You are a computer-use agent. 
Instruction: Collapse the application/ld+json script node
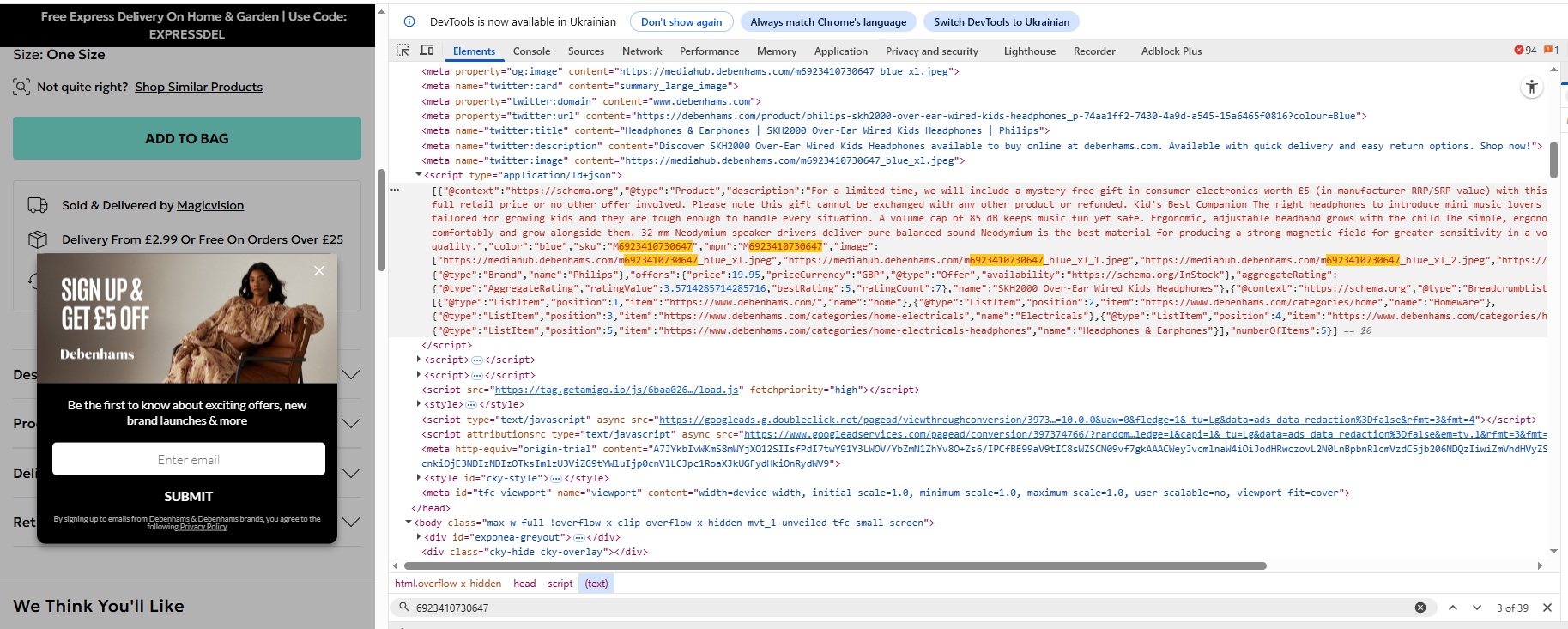point(419,175)
